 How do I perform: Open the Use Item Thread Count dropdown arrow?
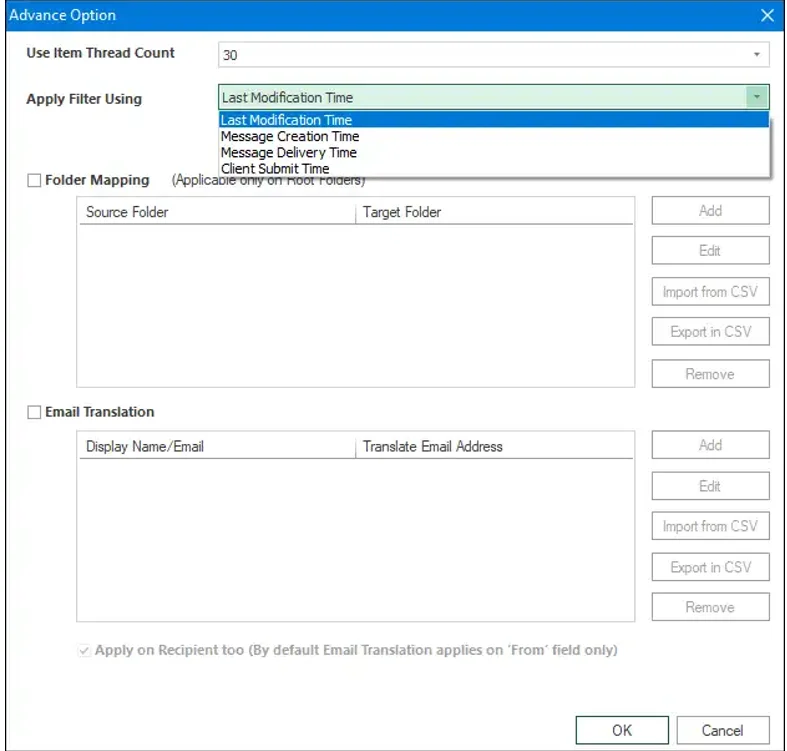[x=756, y=54]
